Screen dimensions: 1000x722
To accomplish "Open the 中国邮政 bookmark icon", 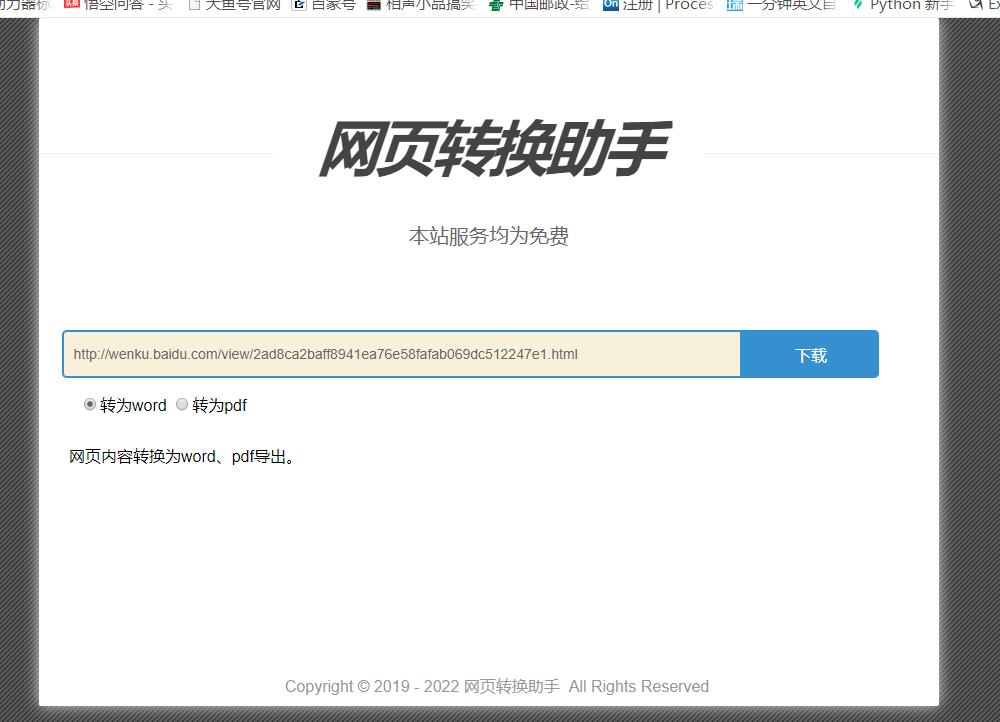I will click(x=494, y=6).
